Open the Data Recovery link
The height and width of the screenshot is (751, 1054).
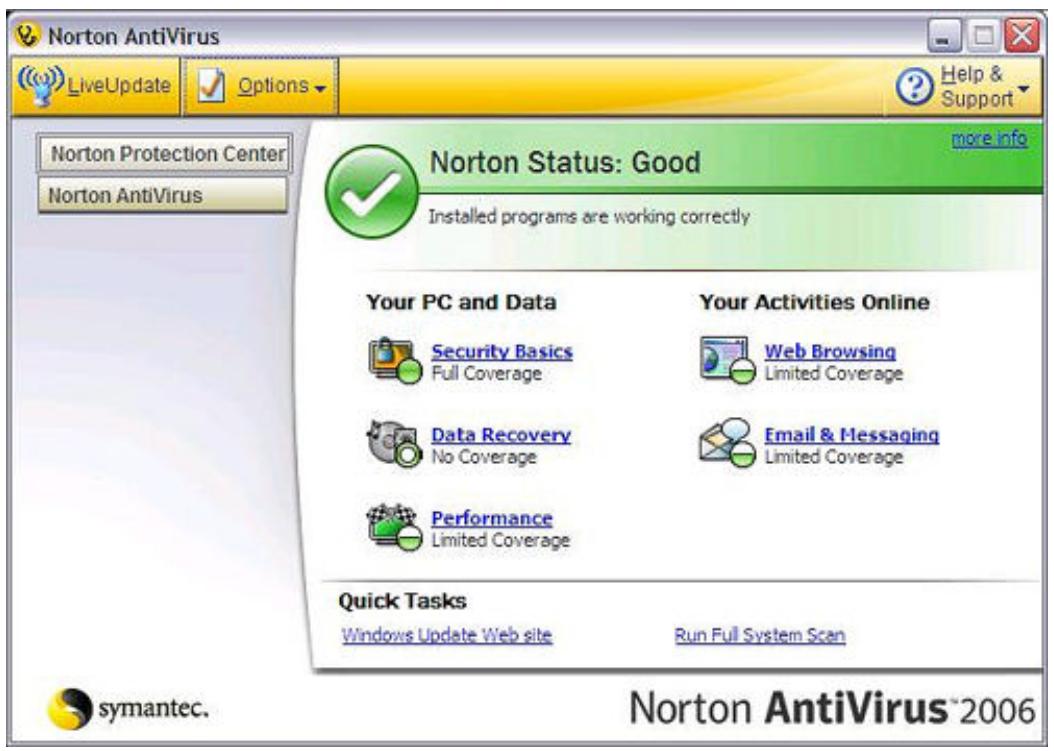[x=501, y=434]
